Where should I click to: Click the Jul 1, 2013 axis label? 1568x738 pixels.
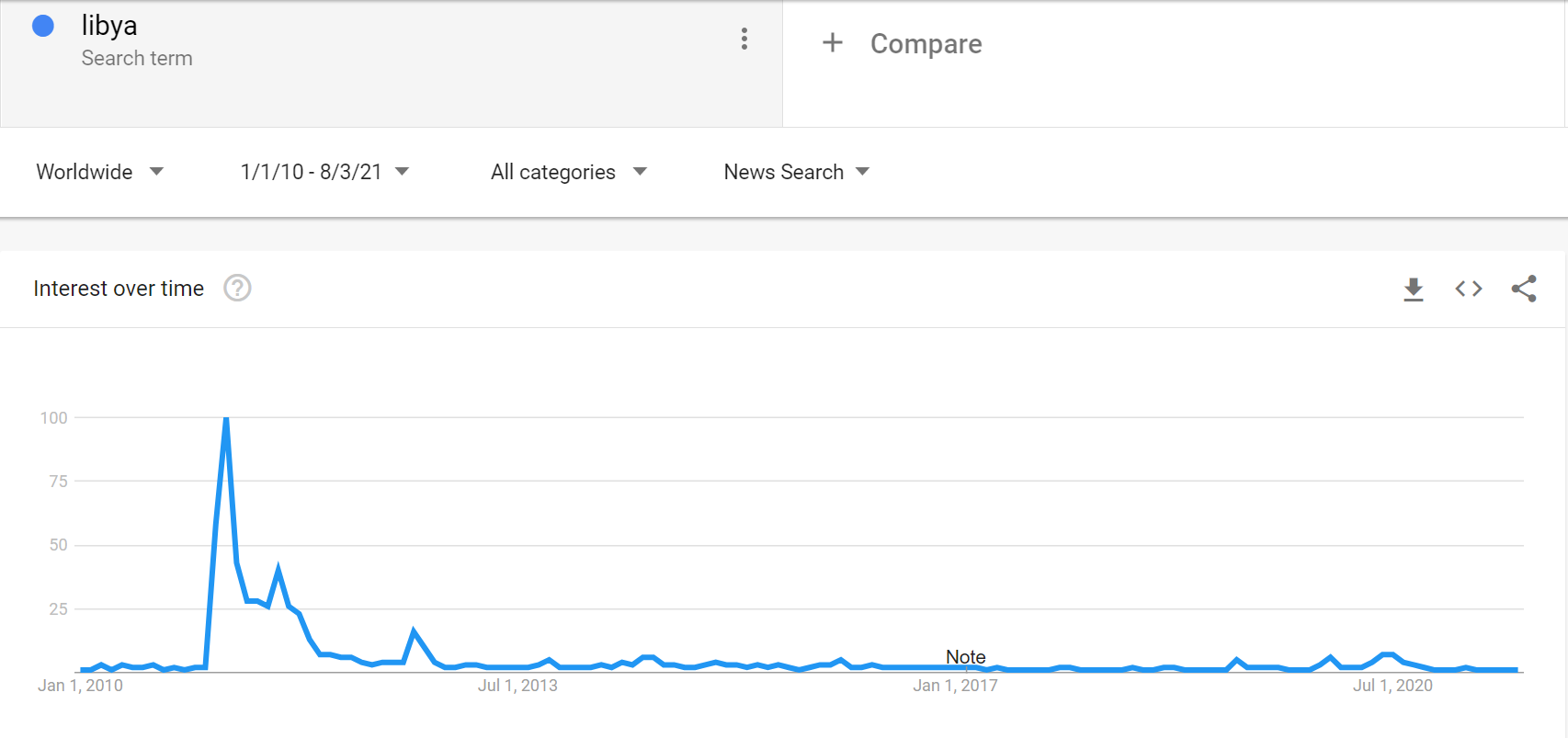(517, 685)
